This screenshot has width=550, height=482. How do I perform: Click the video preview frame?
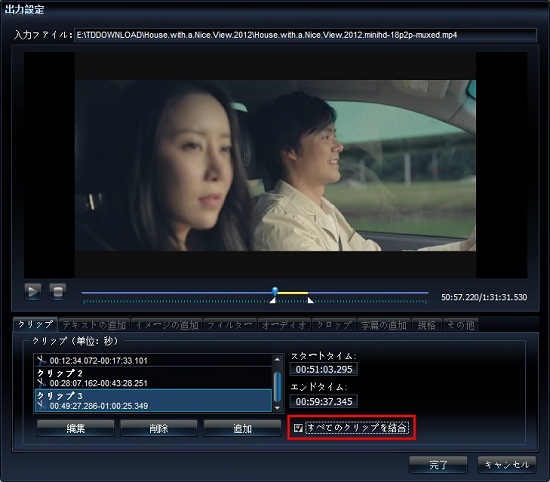[275, 165]
